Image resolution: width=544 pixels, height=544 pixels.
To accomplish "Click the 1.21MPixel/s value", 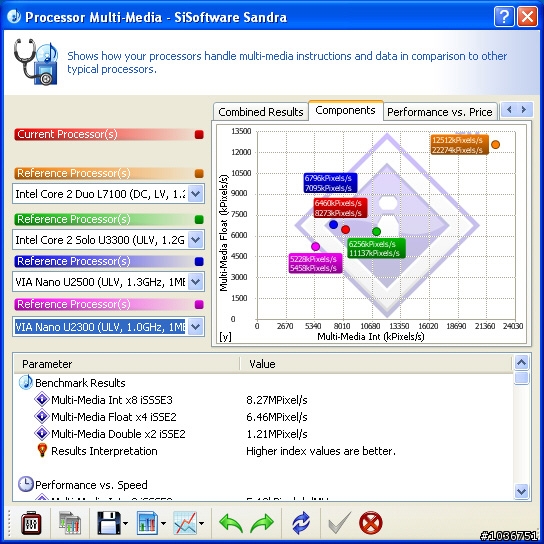I will pos(277,434).
